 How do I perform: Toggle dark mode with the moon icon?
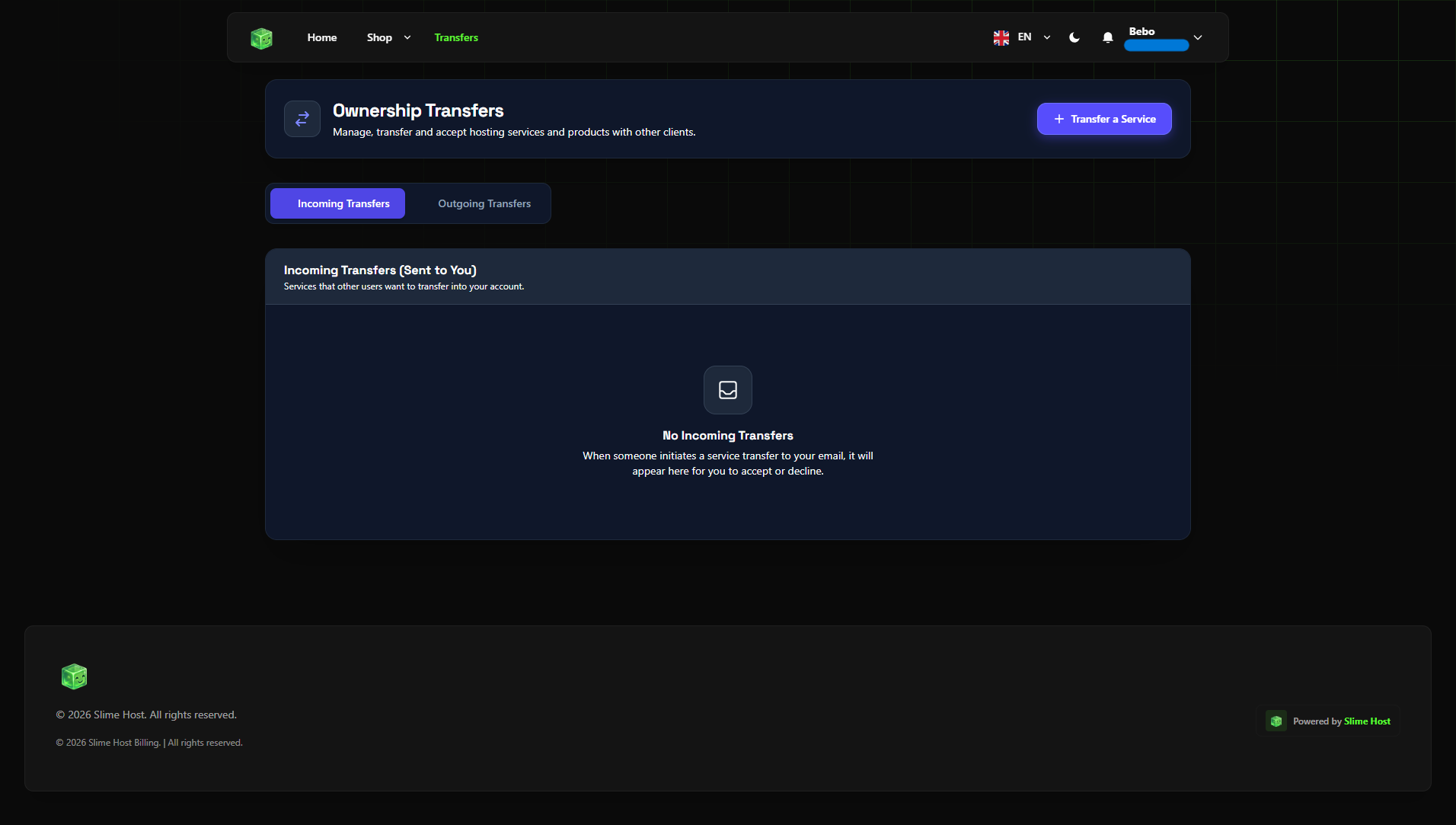click(1074, 37)
